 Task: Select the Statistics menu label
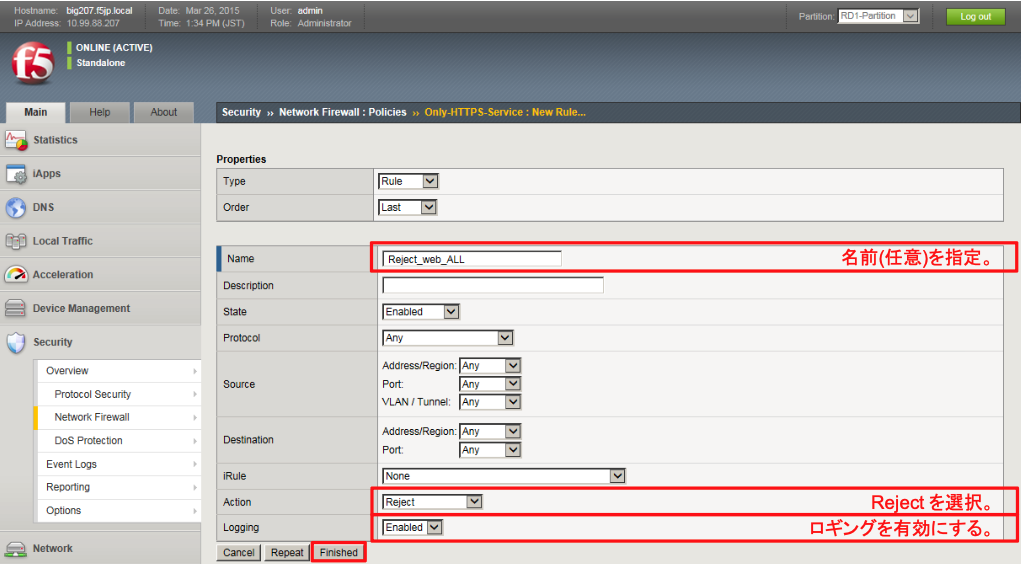click(55, 140)
